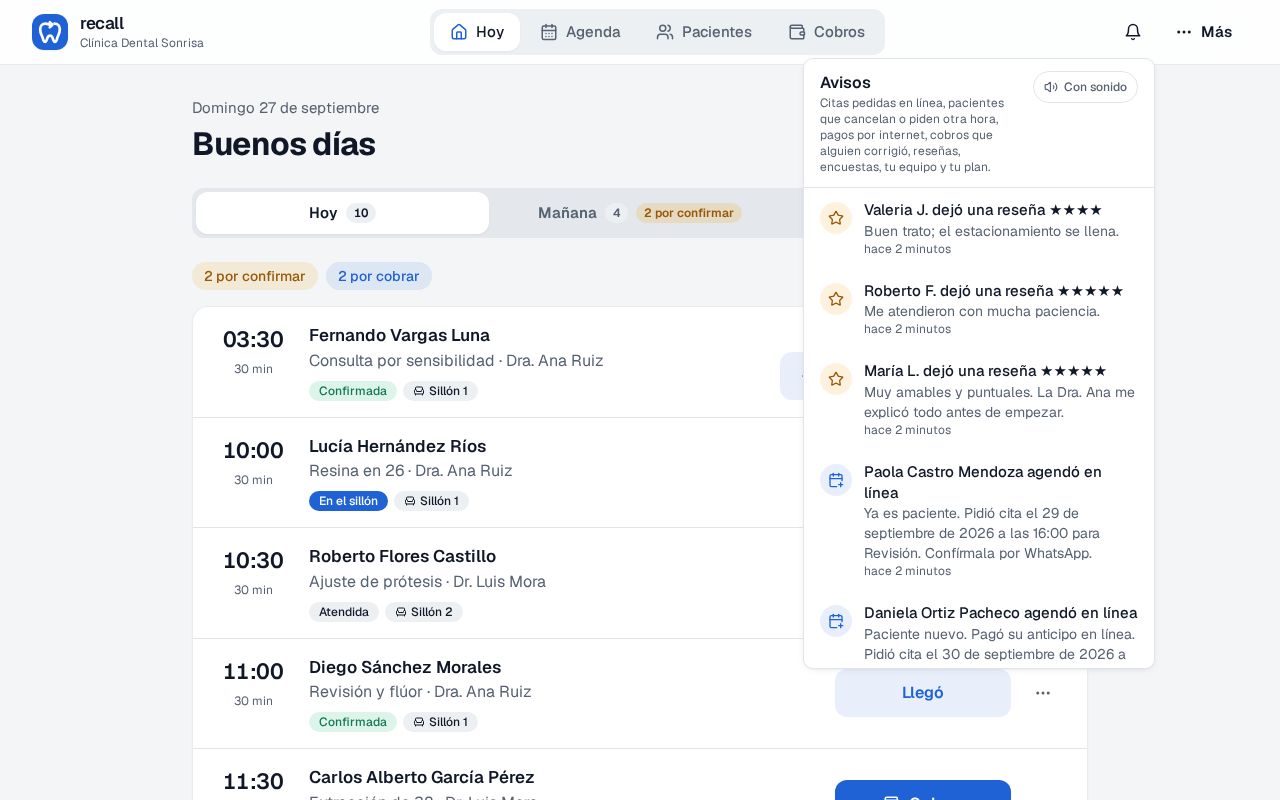
Task: Click the star icon on Valeria J.'s review
Action: [836, 218]
